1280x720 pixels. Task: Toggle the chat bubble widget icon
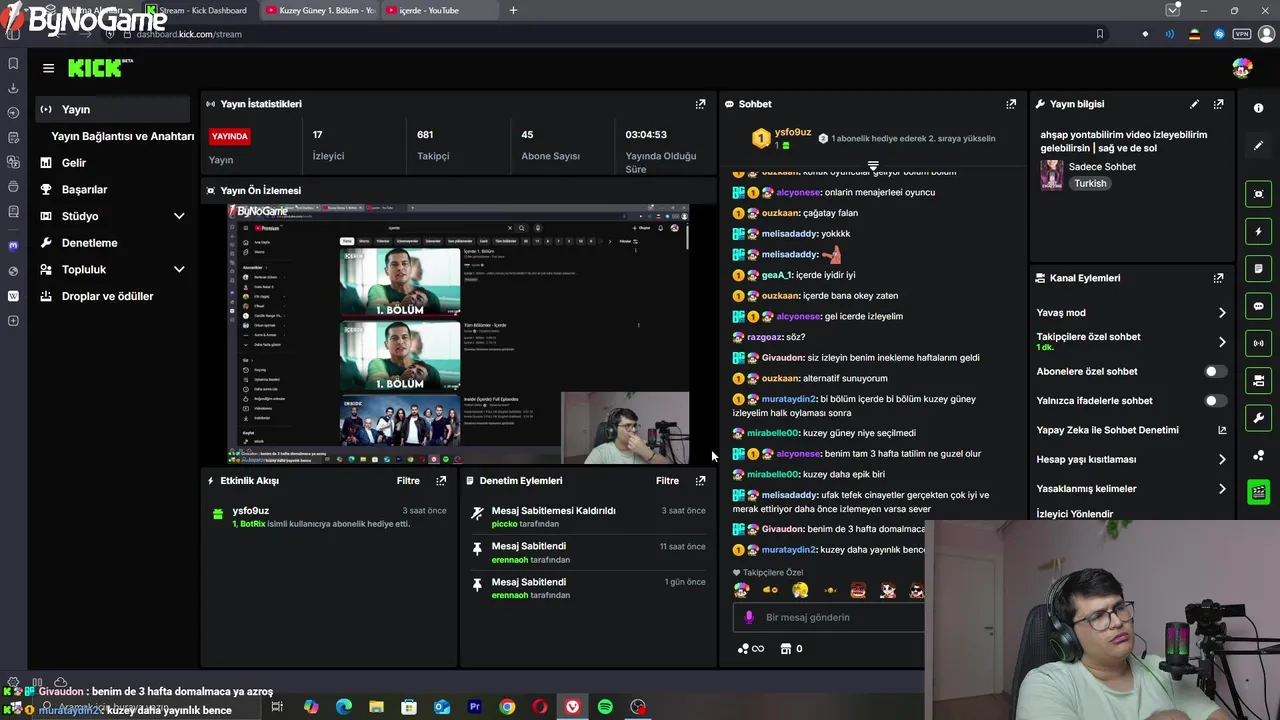tap(1258, 306)
